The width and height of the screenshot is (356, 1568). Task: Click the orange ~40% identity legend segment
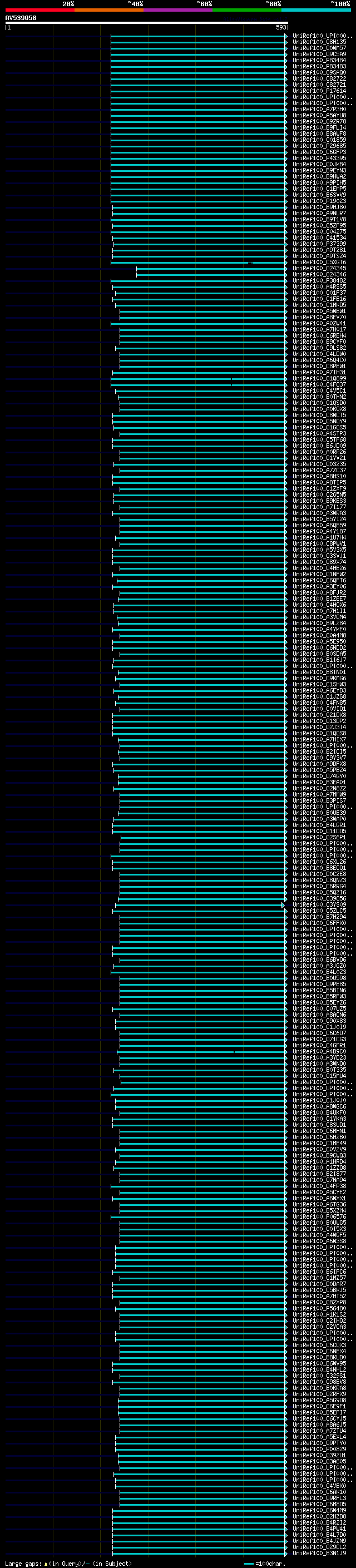109,11
